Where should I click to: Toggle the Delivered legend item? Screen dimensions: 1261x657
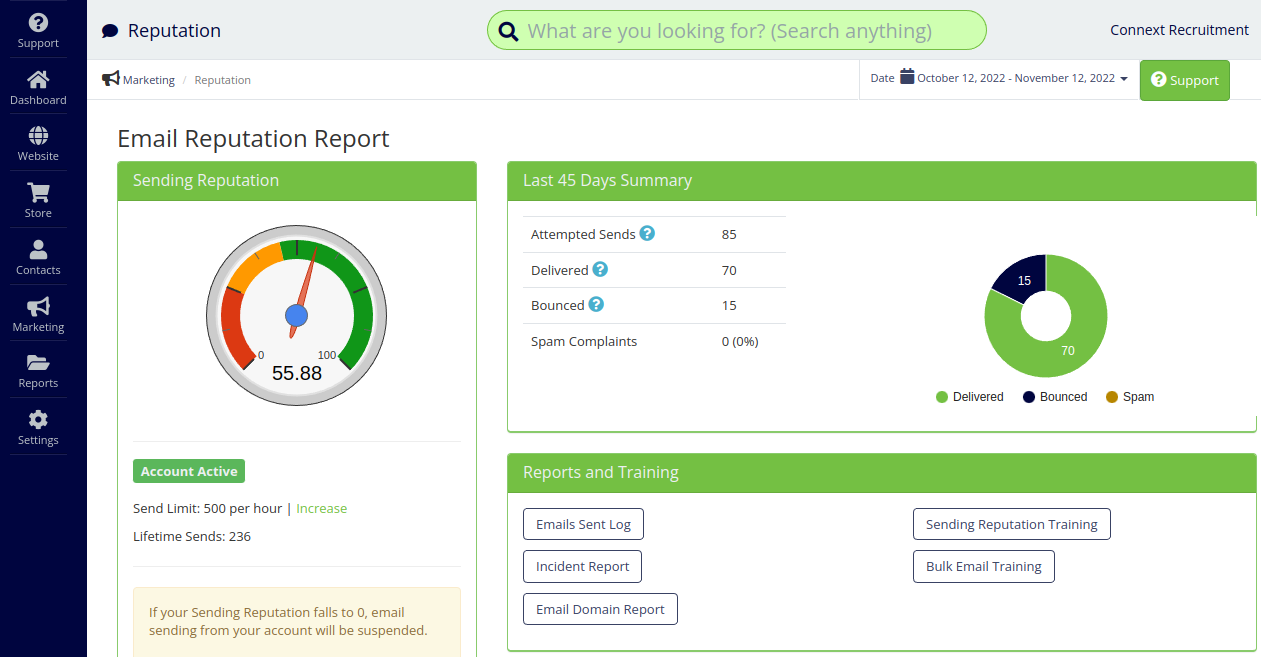click(969, 397)
